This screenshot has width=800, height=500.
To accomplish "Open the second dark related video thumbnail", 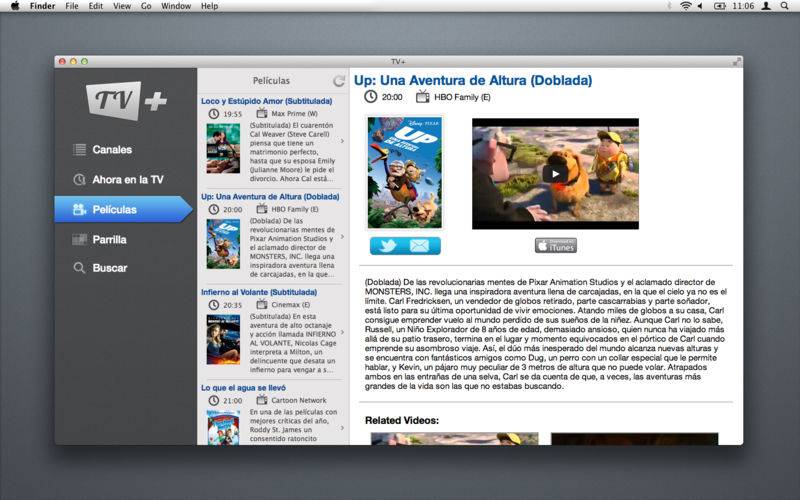I will click(x=634, y=439).
